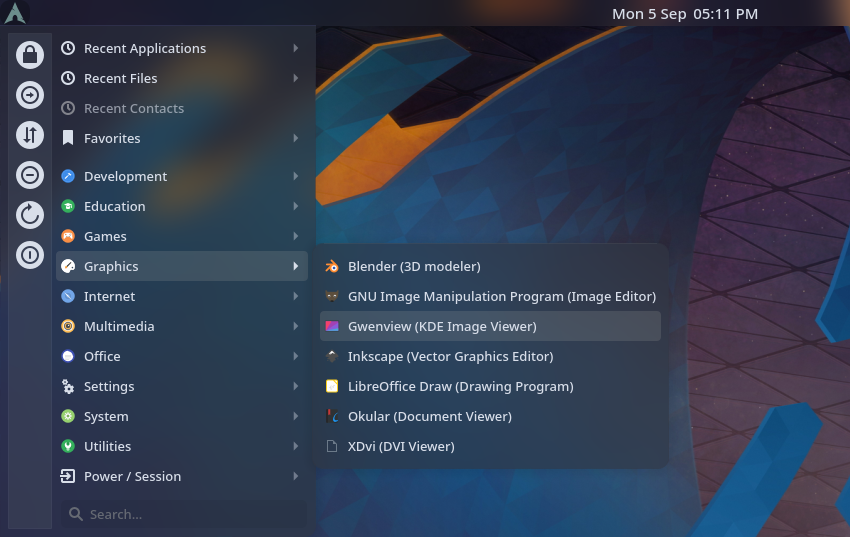The height and width of the screenshot is (537, 850).
Task: Click the Education category icon
Action: point(68,206)
